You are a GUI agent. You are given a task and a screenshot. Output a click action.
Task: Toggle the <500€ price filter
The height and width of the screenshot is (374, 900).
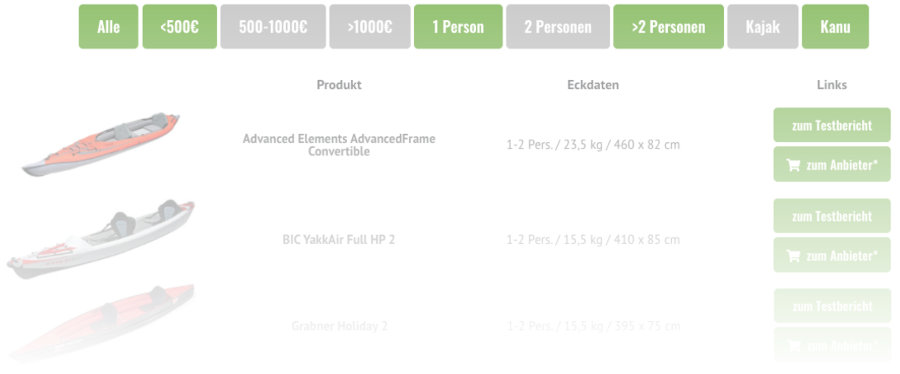click(180, 26)
